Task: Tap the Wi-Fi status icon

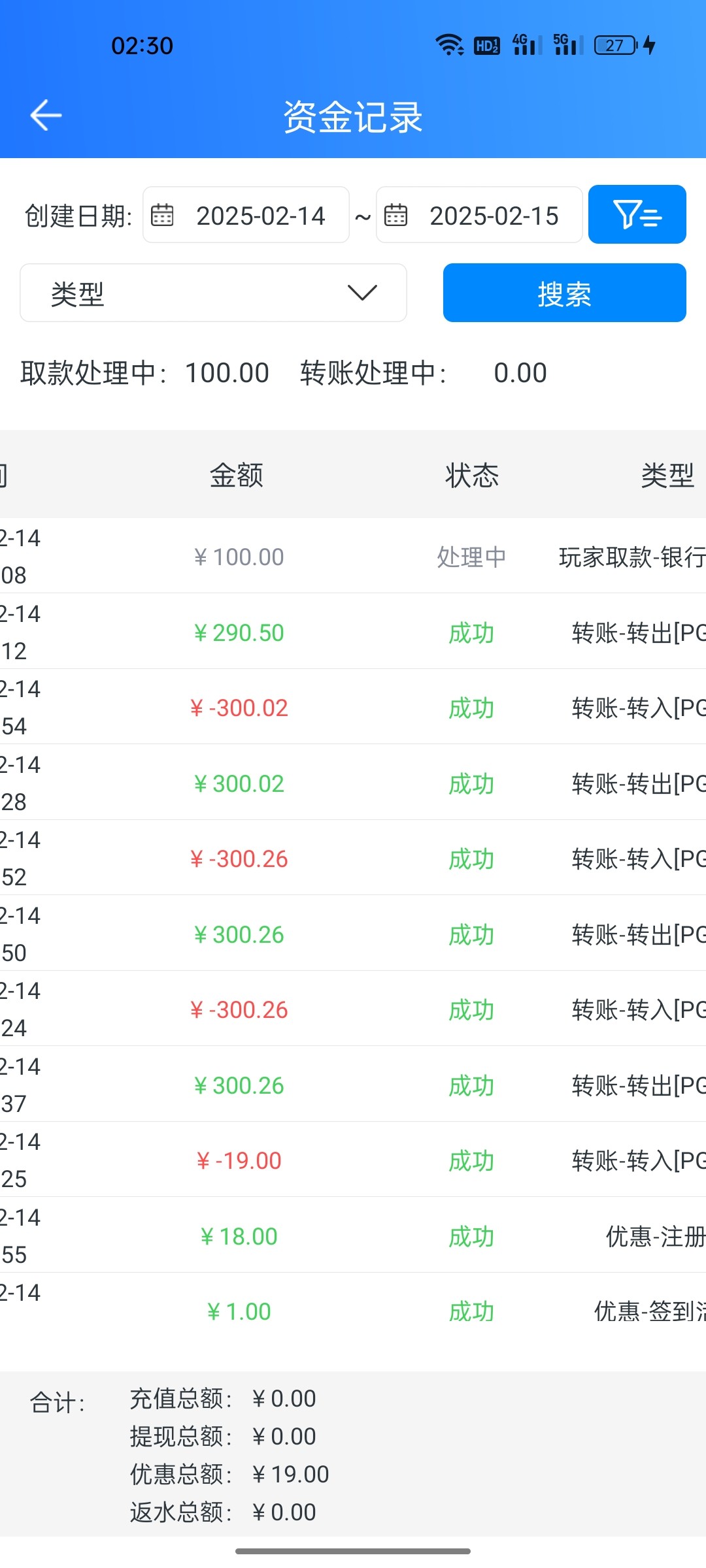Action: [449, 45]
